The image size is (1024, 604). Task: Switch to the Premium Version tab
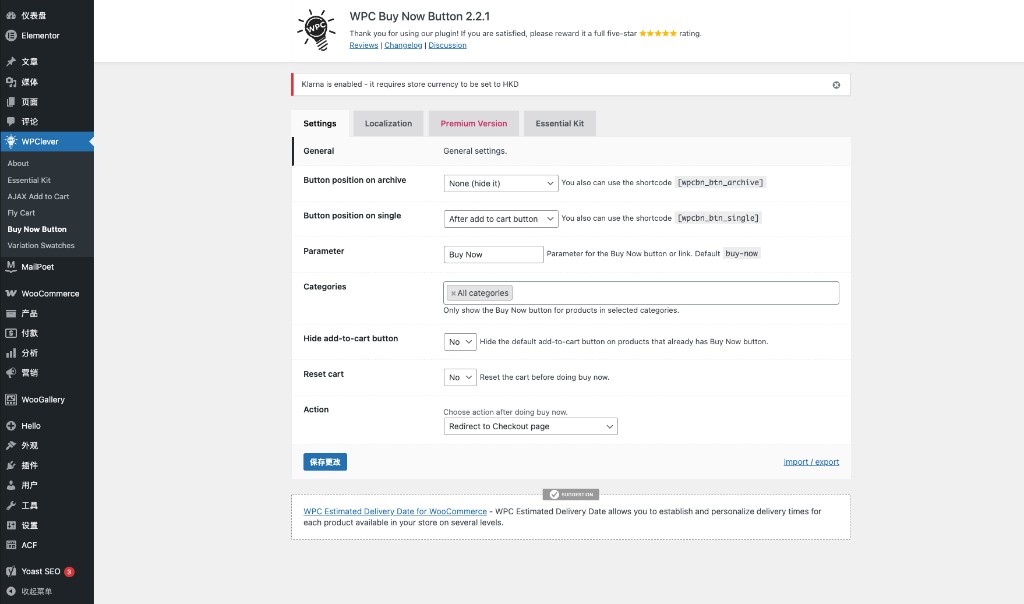coord(473,124)
